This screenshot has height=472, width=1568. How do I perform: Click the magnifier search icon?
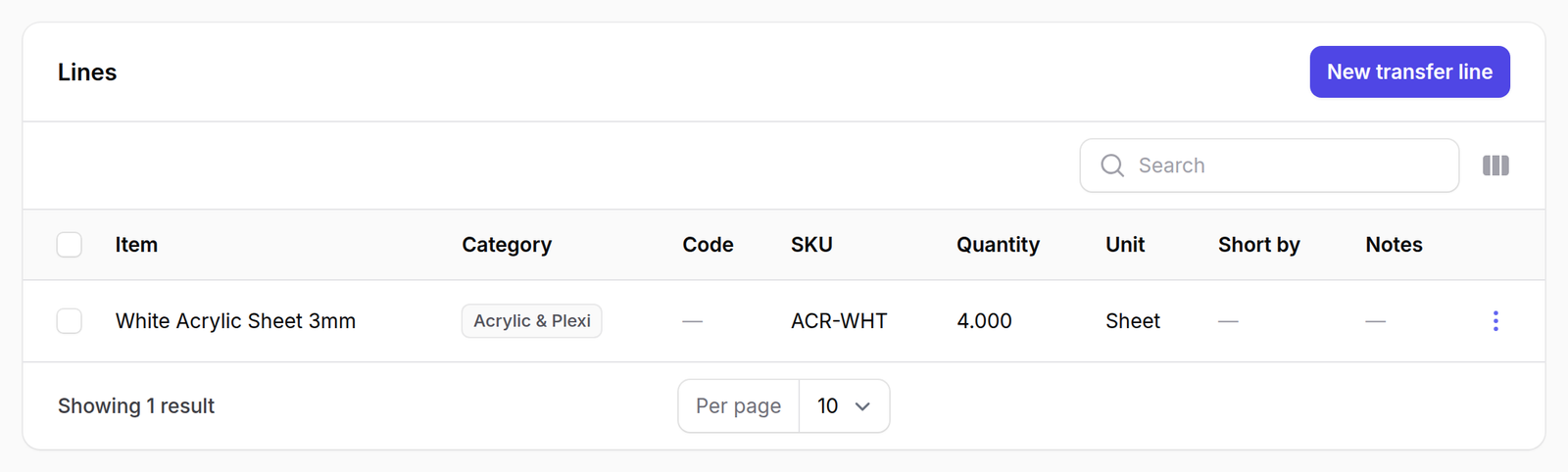(x=1112, y=165)
